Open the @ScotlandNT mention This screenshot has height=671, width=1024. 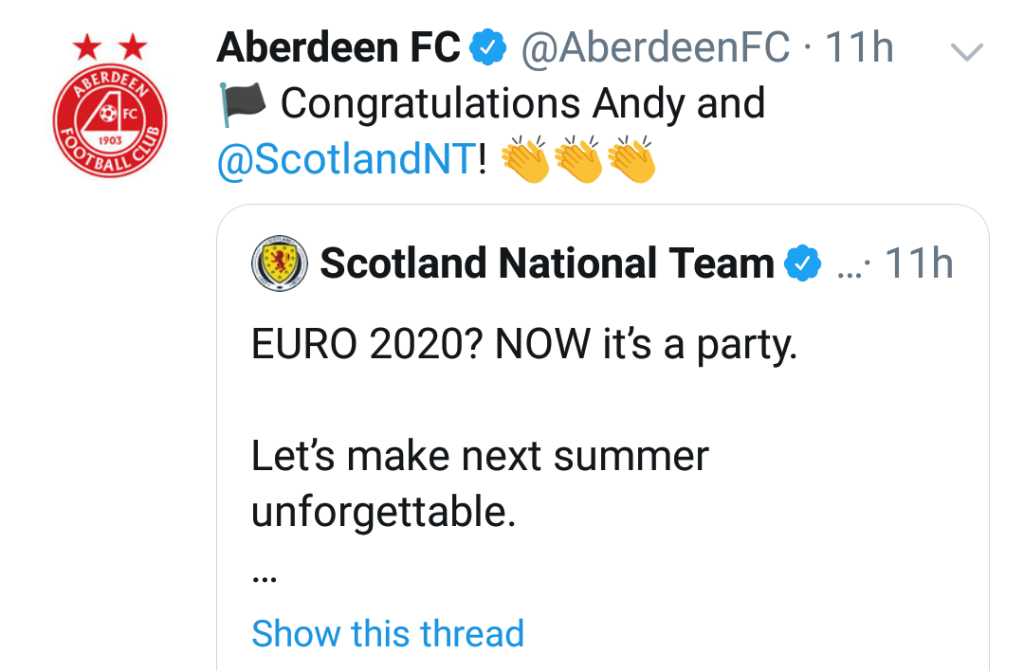point(345,161)
